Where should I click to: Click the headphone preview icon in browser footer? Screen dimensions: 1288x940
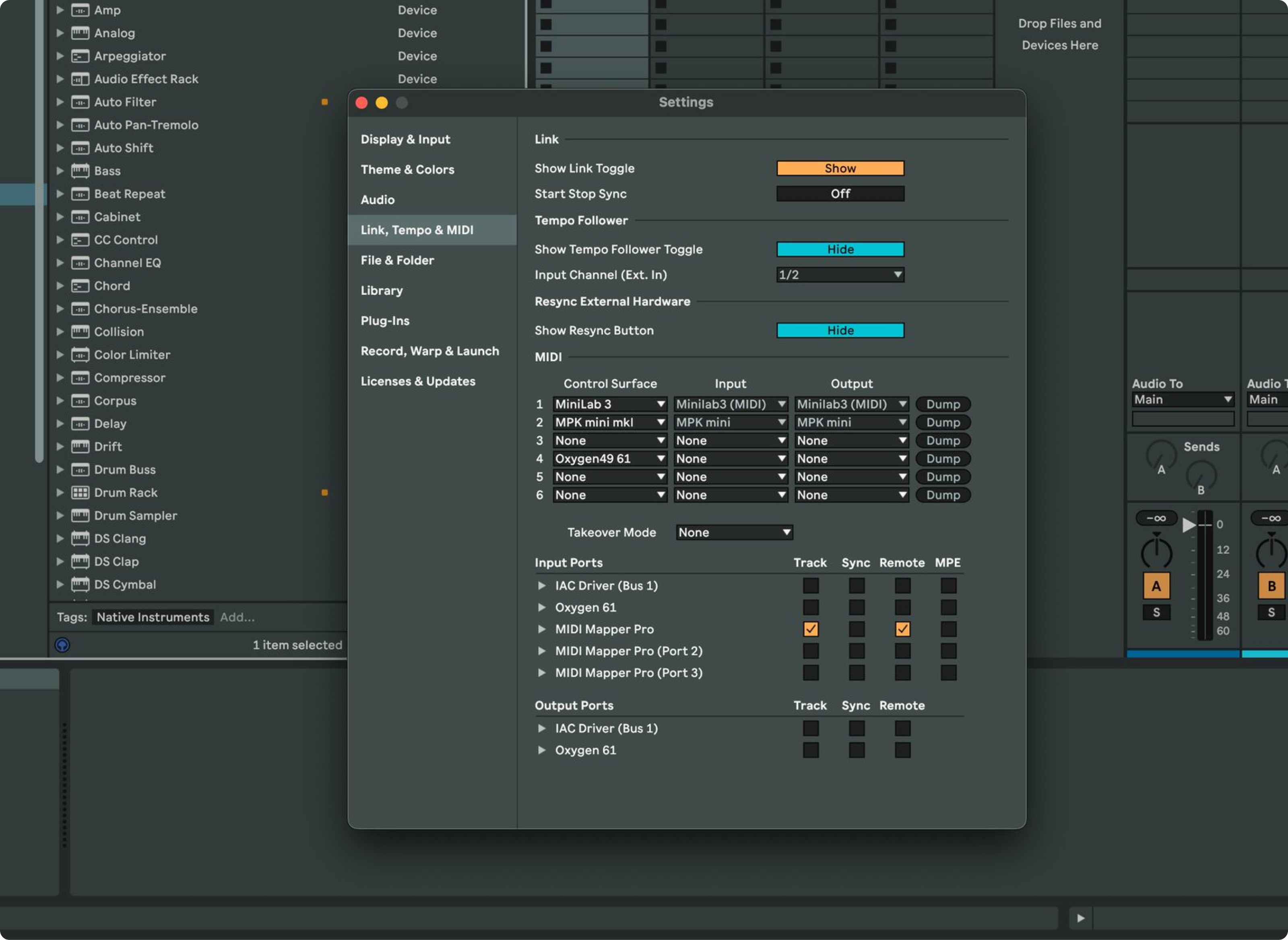pos(62,645)
